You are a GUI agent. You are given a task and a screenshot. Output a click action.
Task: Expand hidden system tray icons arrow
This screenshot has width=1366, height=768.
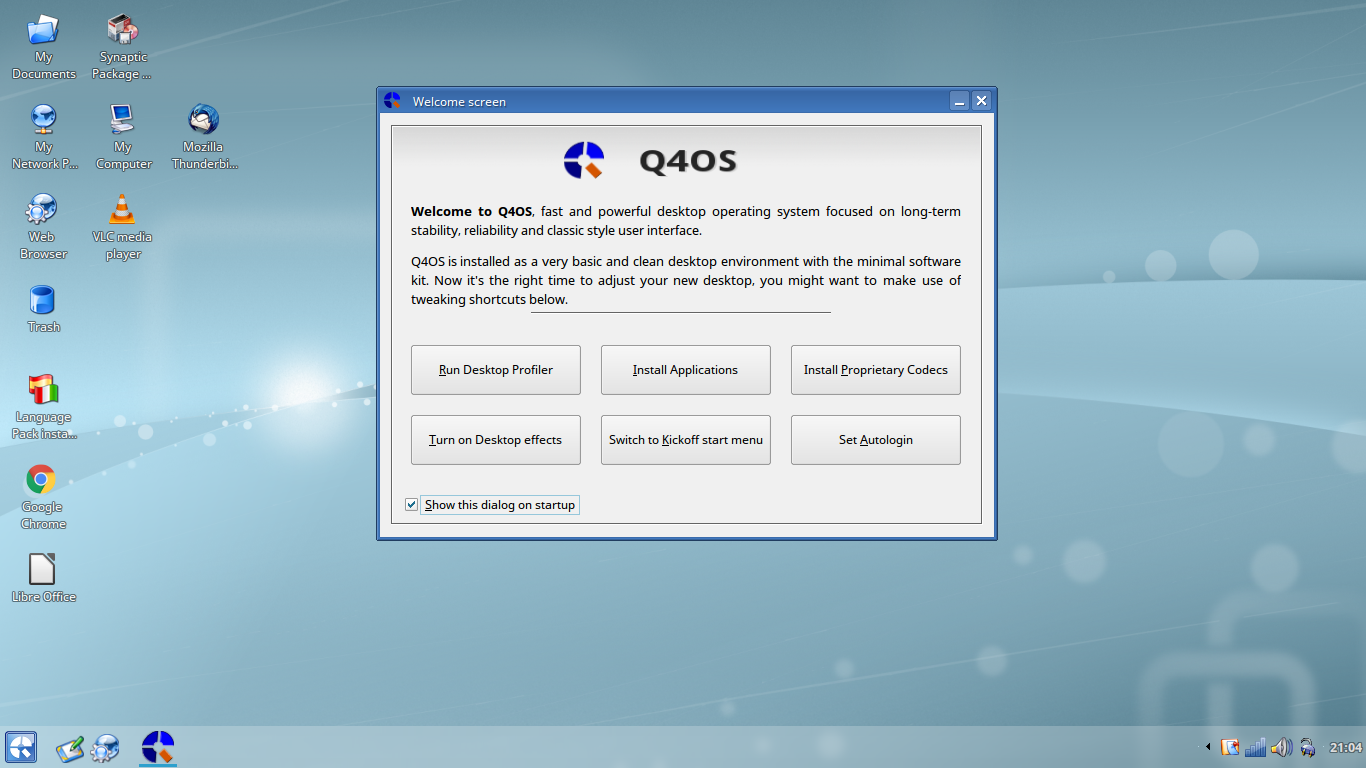(x=1208, y=747)
